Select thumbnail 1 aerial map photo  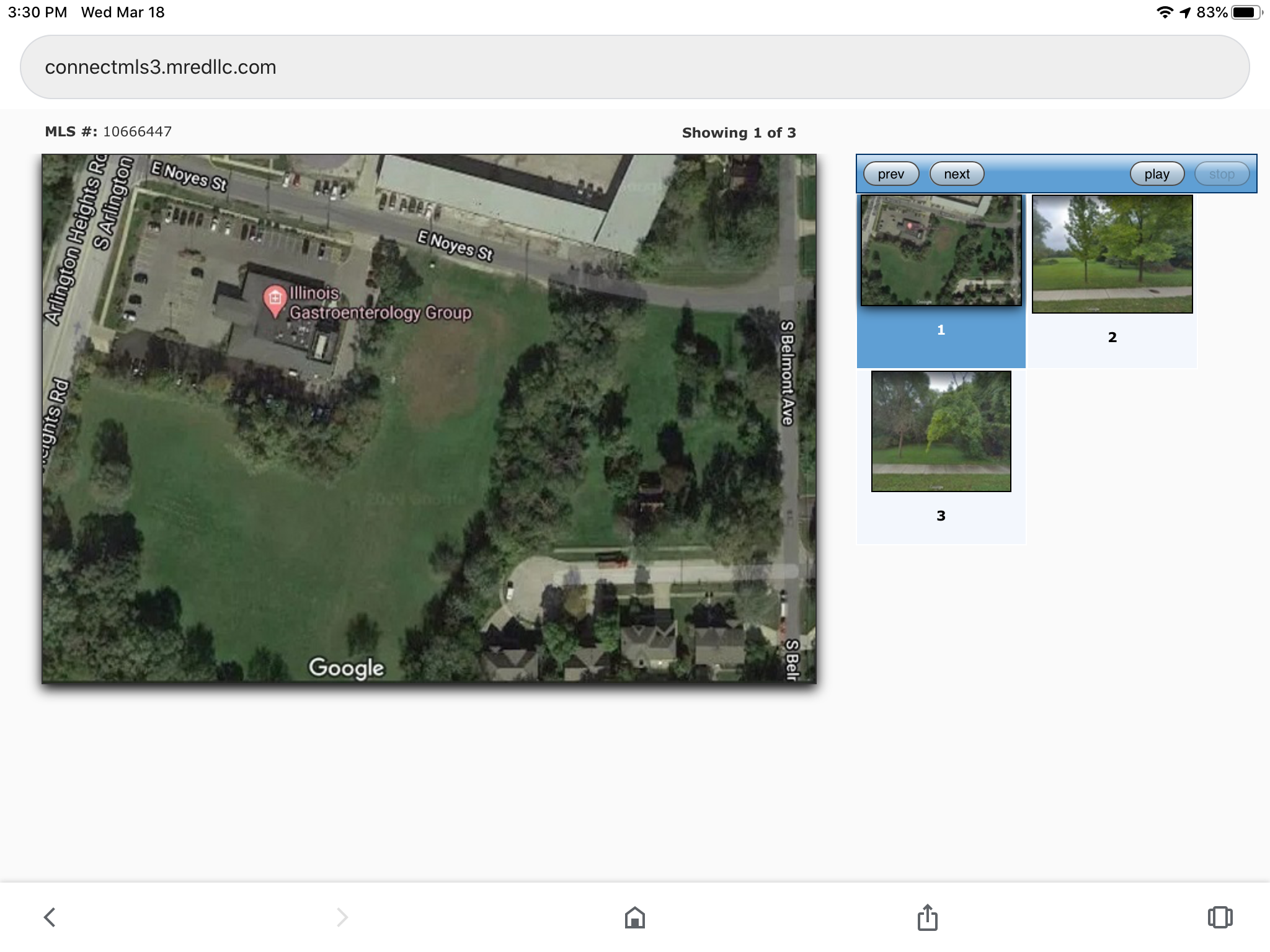[x=941, y=250]
